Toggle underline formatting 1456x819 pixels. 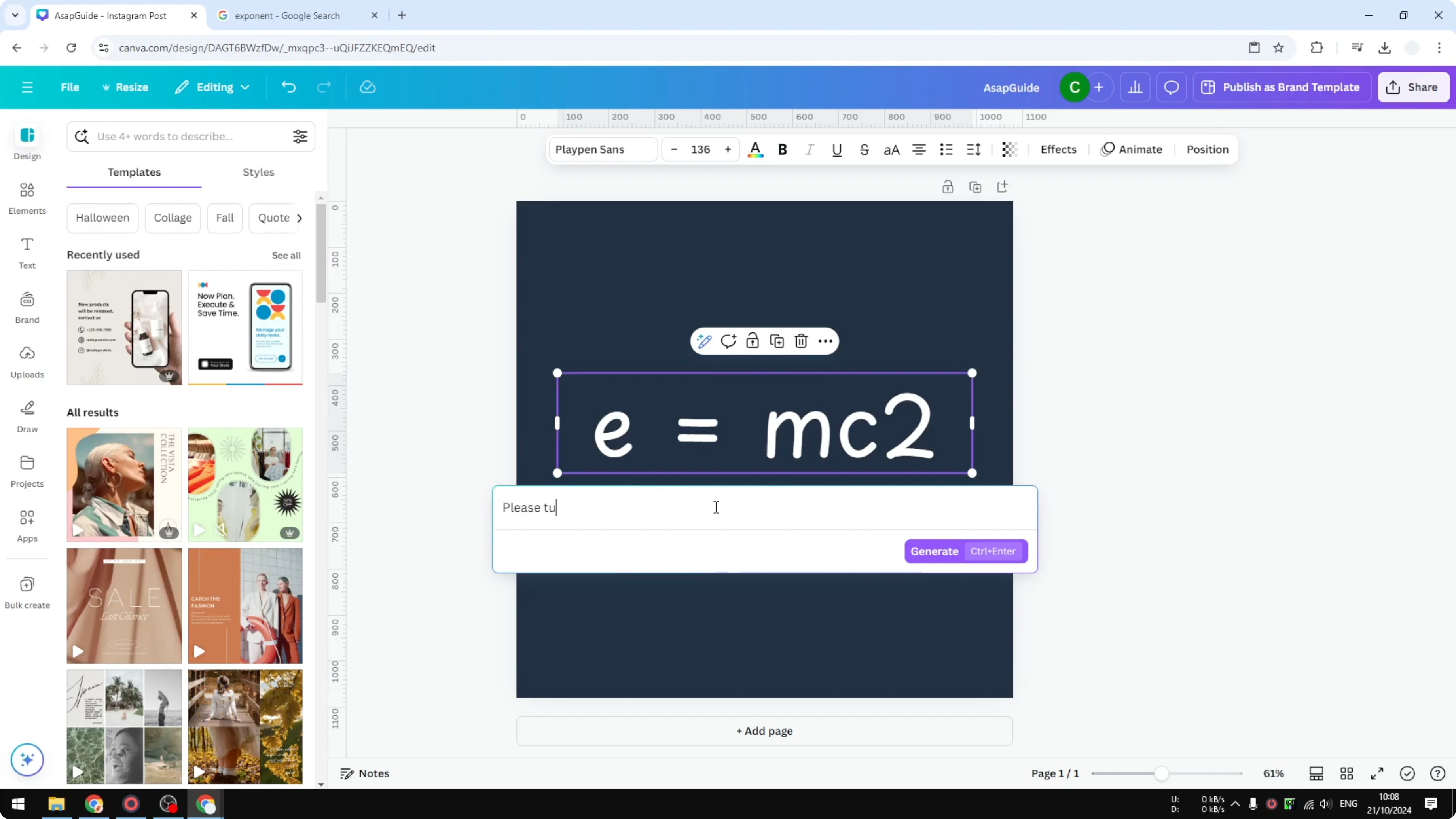(837, 149)
